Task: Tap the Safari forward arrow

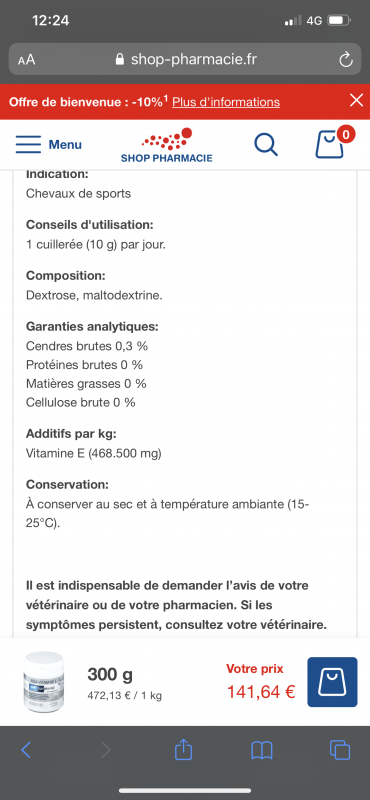Action: [x=106, y=749]
